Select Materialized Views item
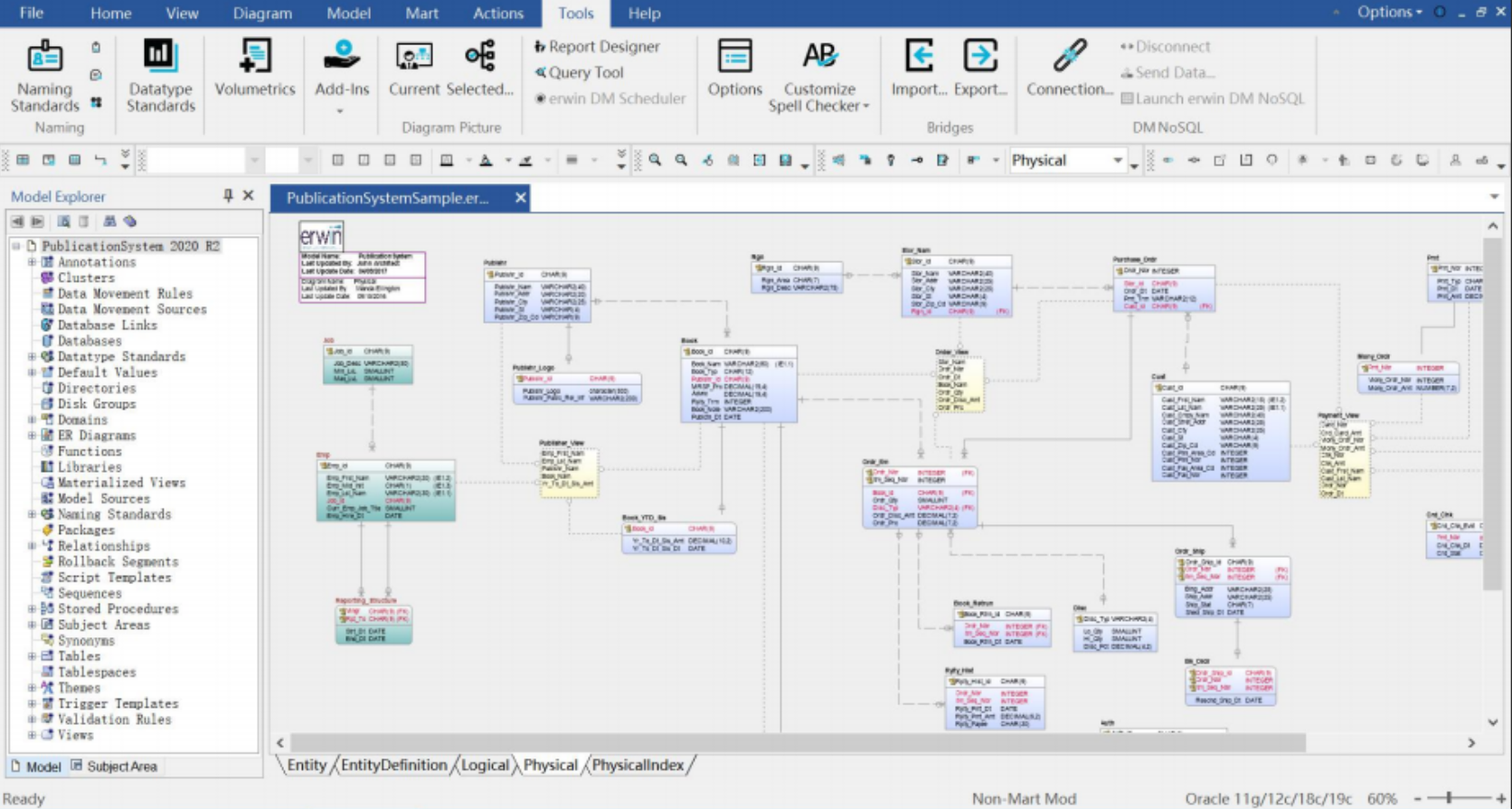Image resolution: width=1512 pixels, height=809 pixels. click(x=121, y=483)
